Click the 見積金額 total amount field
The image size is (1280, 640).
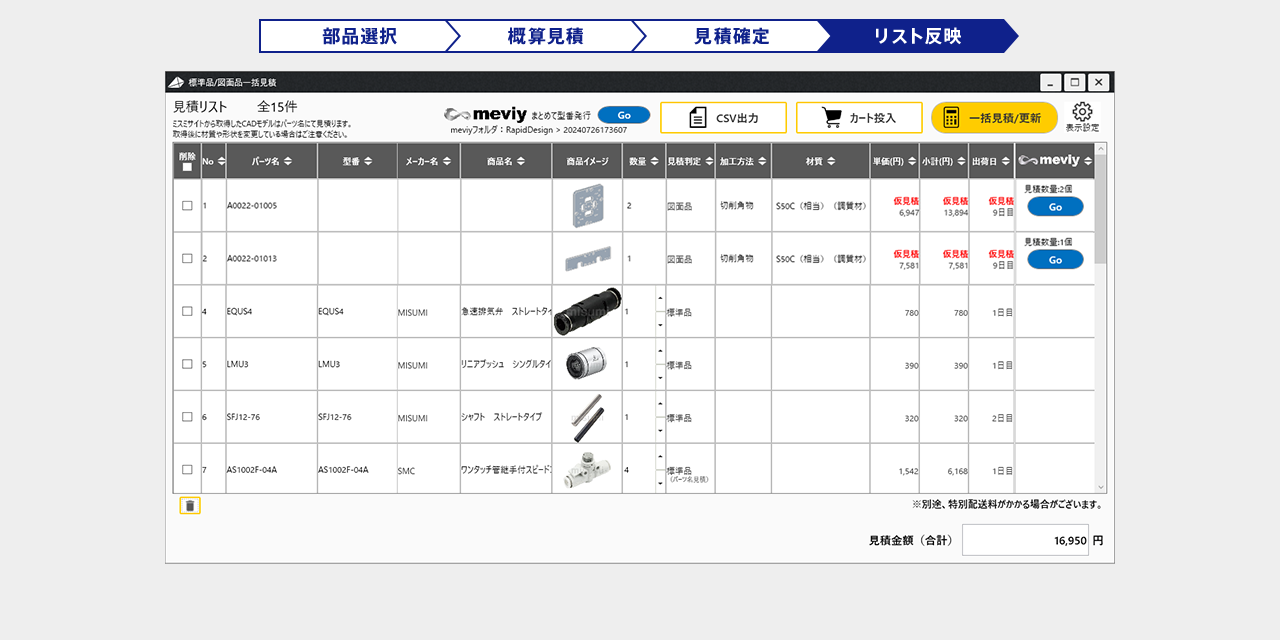click(x=1025, y=540)
